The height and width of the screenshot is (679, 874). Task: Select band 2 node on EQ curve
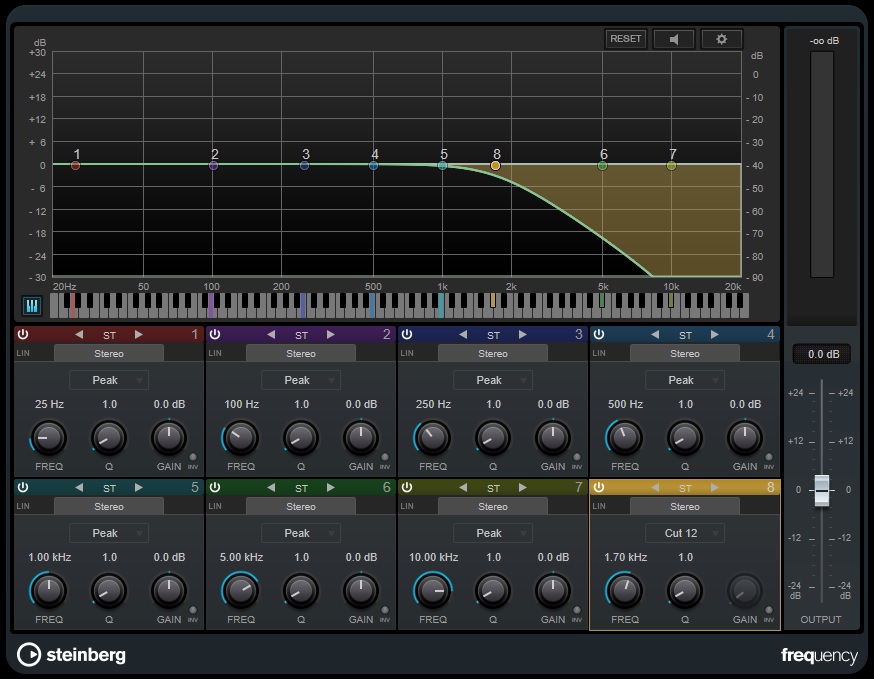click(x=213, y=166)
